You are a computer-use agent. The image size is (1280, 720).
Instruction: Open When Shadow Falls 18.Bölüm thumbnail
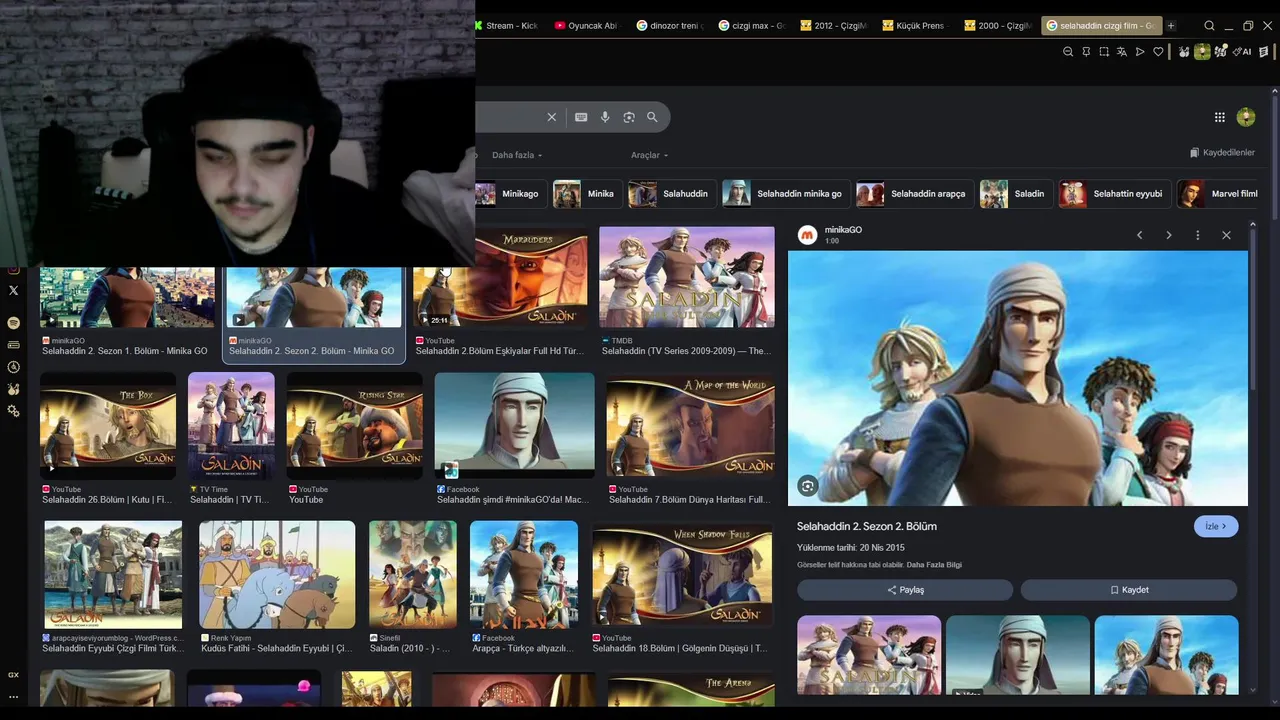[682, 573]
